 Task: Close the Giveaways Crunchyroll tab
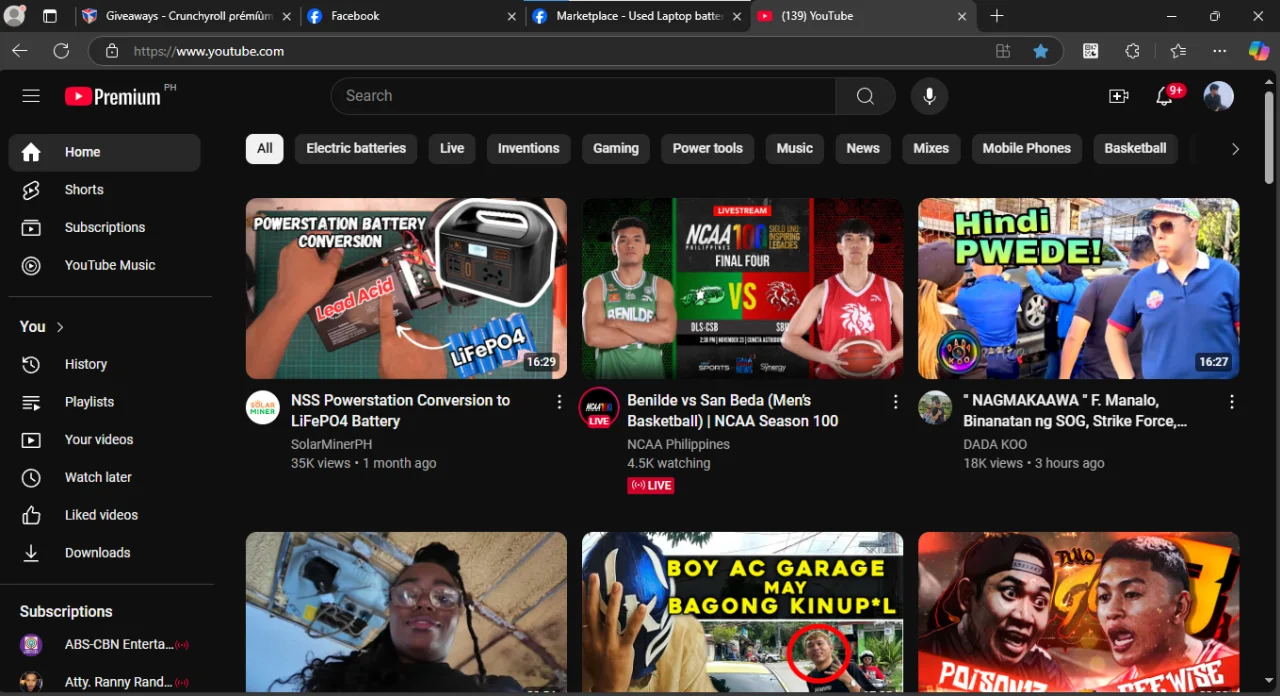point(286,16)
